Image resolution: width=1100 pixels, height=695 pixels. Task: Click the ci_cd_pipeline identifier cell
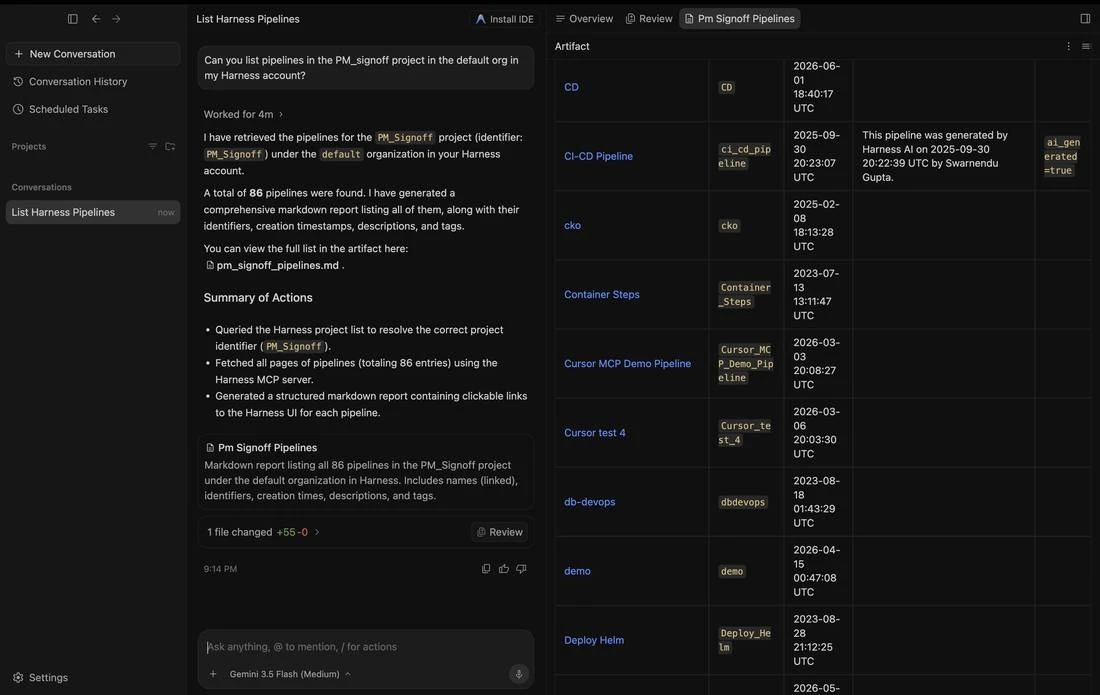745,156
